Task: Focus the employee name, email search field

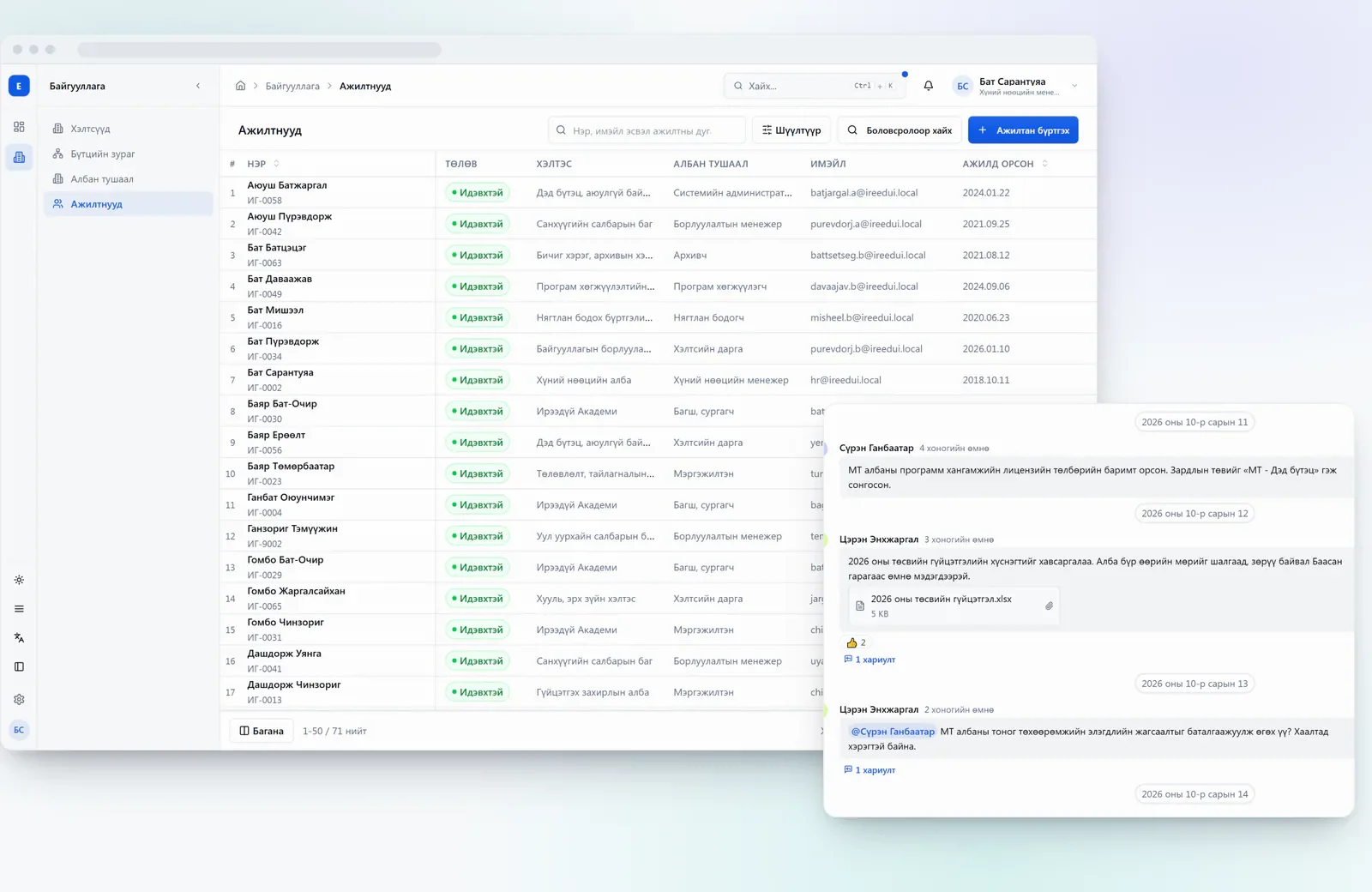Action: point(647,130)
